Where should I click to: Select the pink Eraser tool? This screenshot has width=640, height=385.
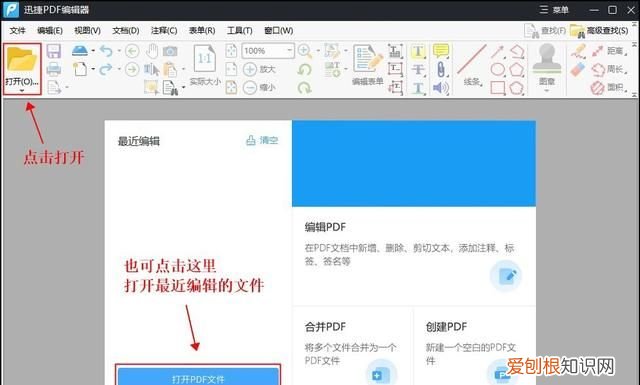[578, 70]
